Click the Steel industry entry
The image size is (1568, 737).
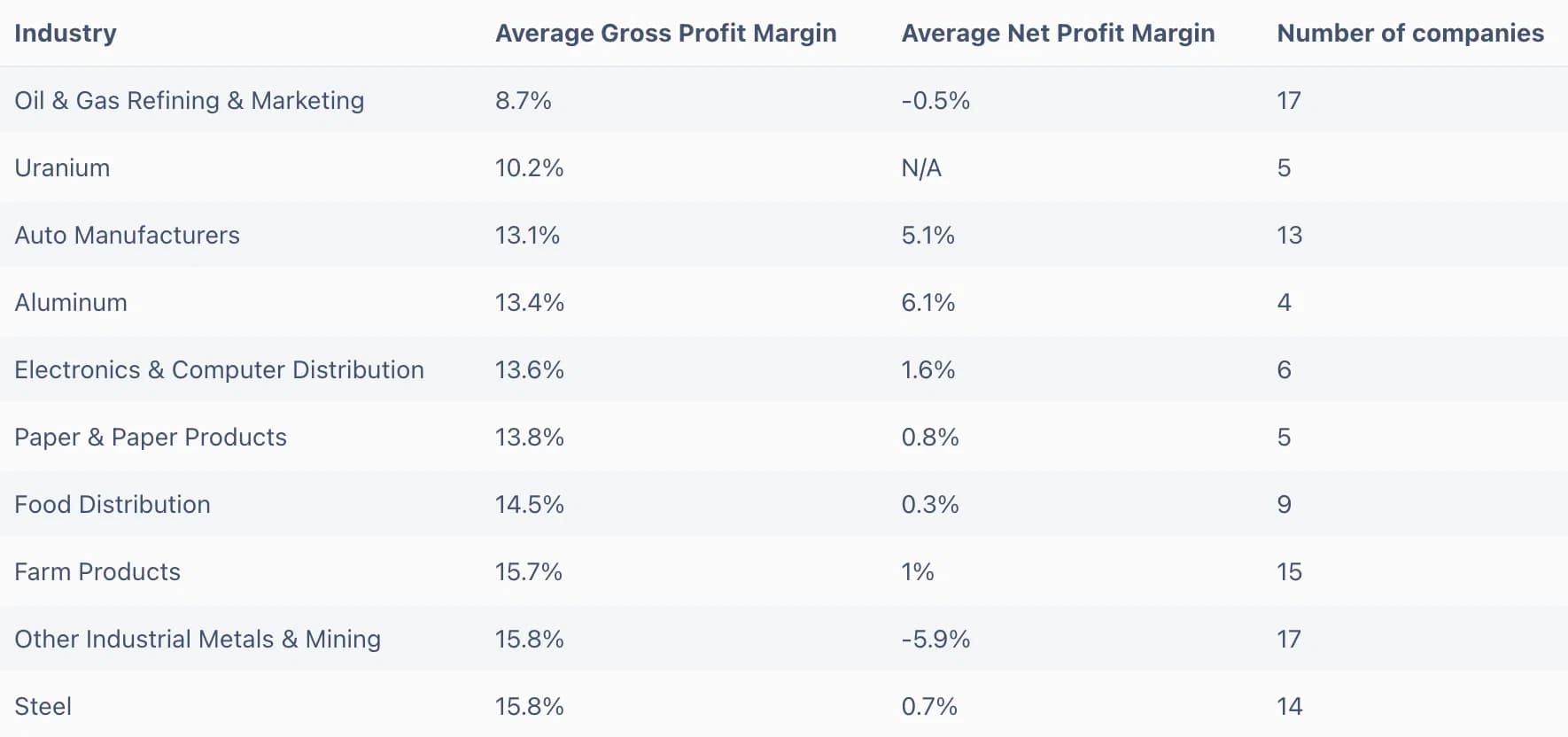[43, 706]
